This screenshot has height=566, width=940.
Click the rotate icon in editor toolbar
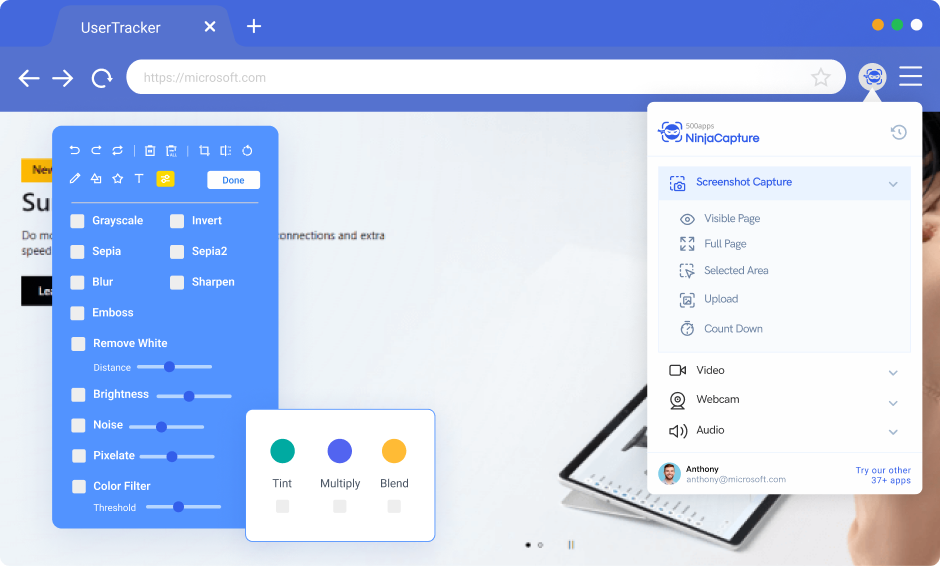click(247, 150)
